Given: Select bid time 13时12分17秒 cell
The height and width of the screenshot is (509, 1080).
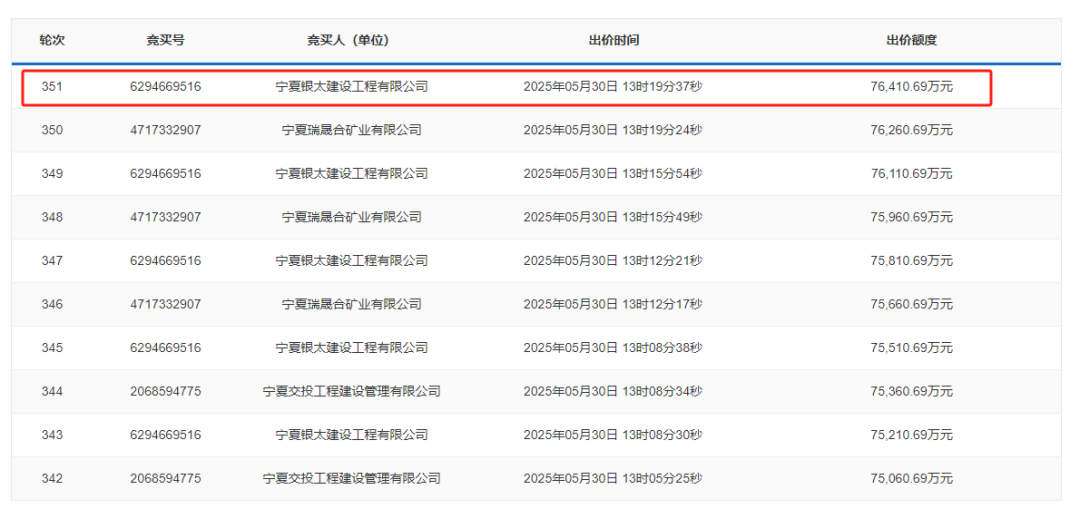Looking at the screenshot, I should click(613, 304).
